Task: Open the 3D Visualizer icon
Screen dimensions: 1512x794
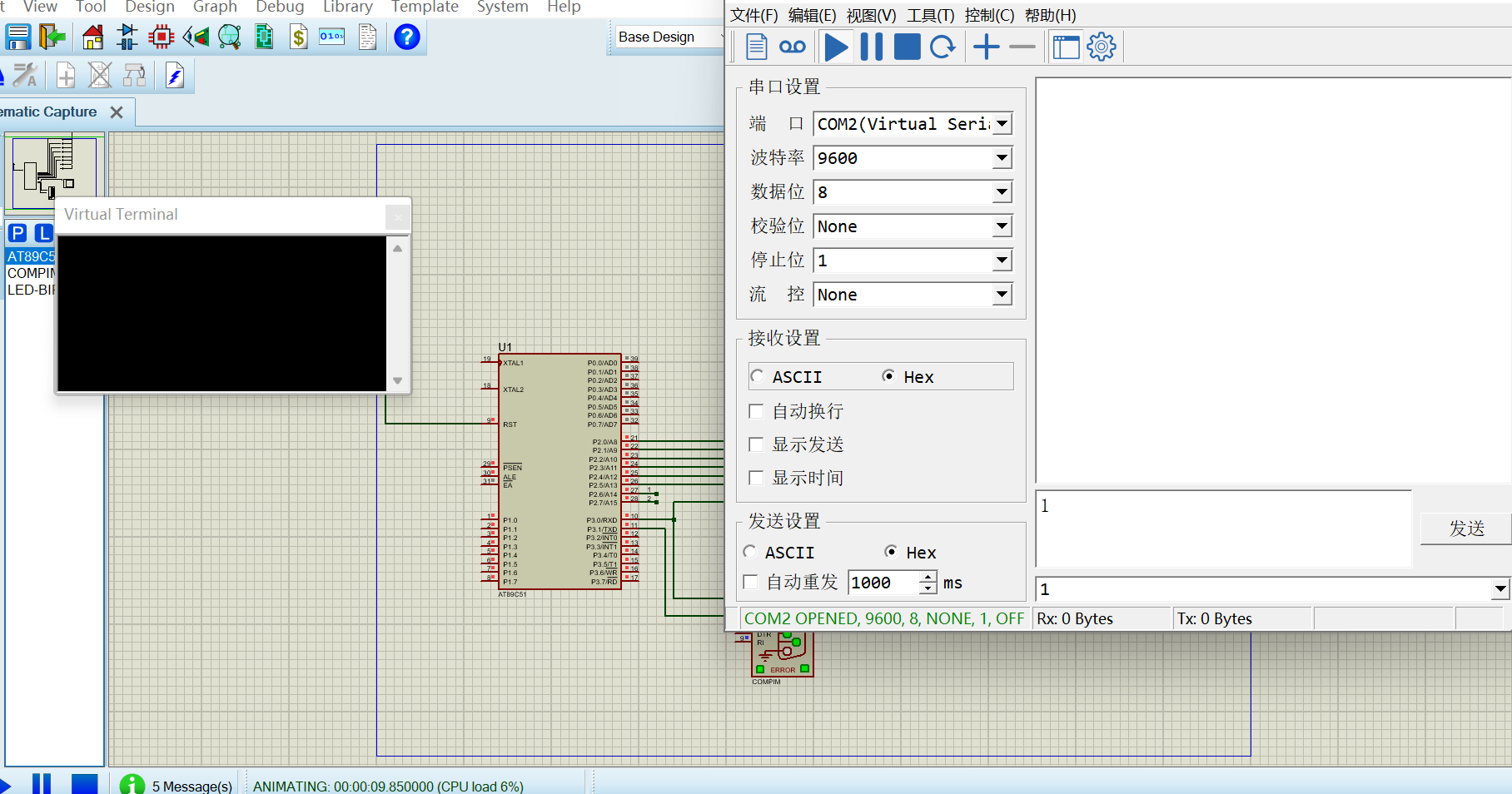Action: 196,37
